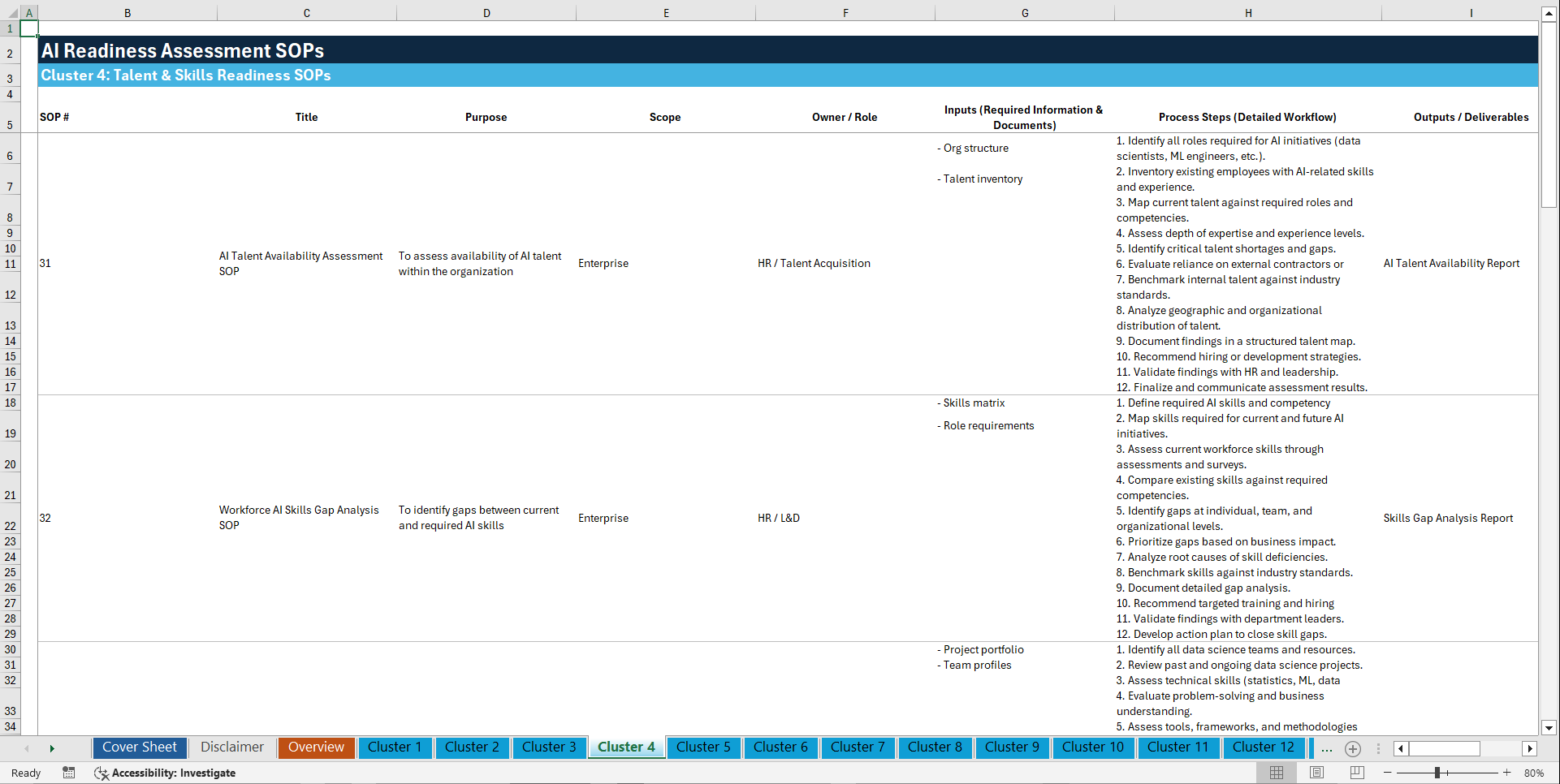Viewport: 1560px width, 784px height.
Task: Switch to the Overview tab
Action: point(316,747)
